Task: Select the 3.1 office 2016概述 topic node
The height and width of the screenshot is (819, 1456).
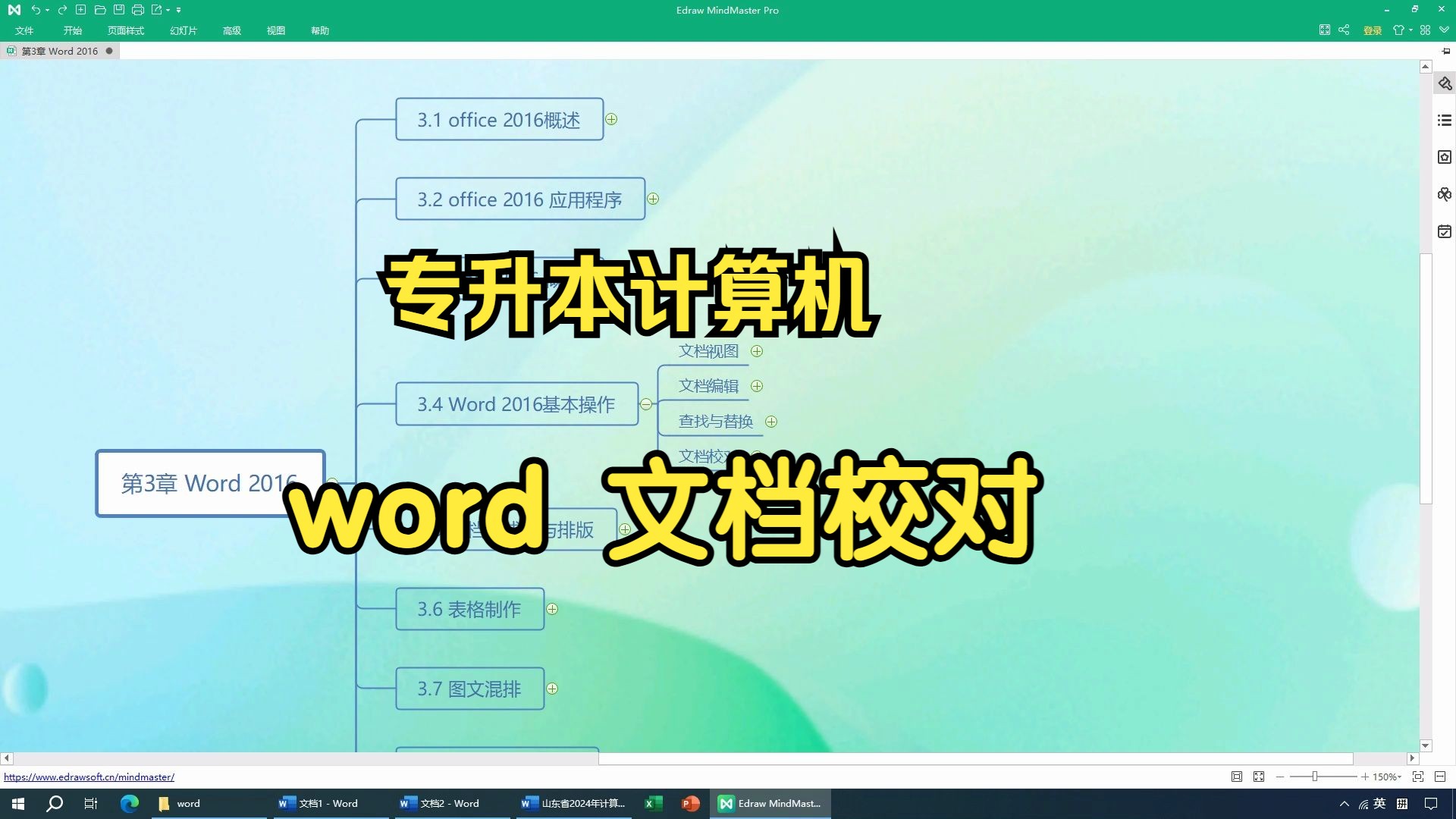Action: coord(500,119)
